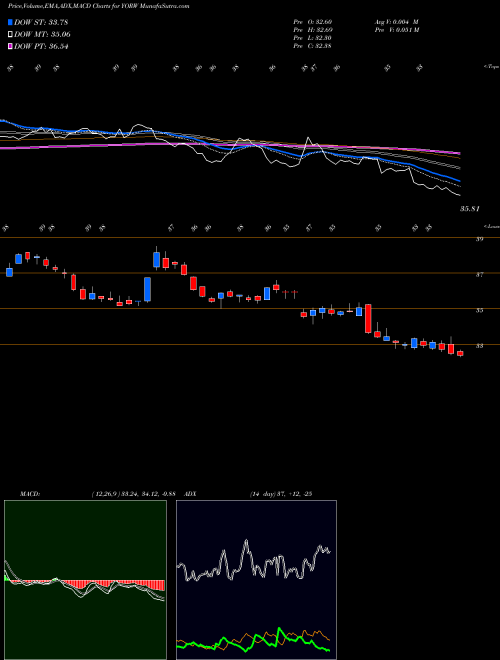Click the 'Avg V: 0.094 M' volume text
This screenshot has width=500, height=660.
tap(396, 22)
